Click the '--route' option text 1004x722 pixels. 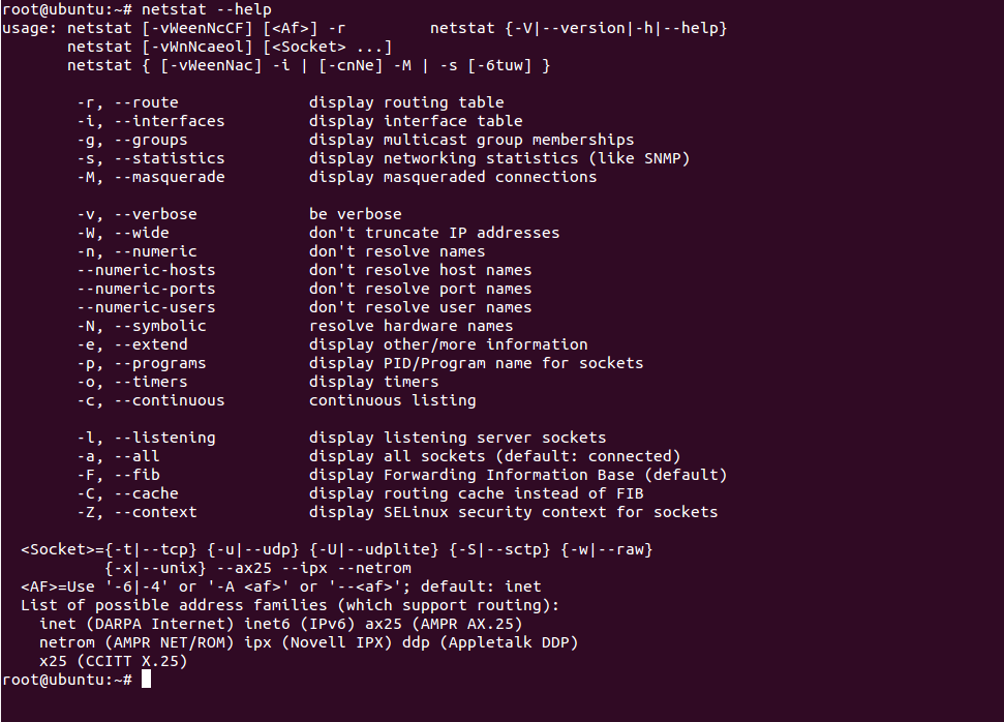[147, 102]
